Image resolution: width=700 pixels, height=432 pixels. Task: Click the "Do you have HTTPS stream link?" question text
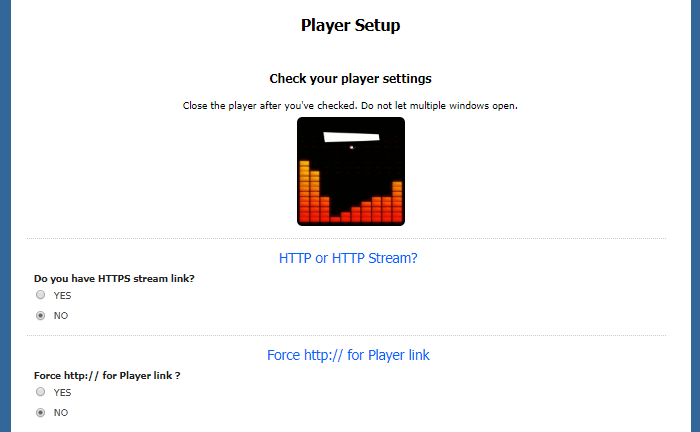(x=114, y=278)
